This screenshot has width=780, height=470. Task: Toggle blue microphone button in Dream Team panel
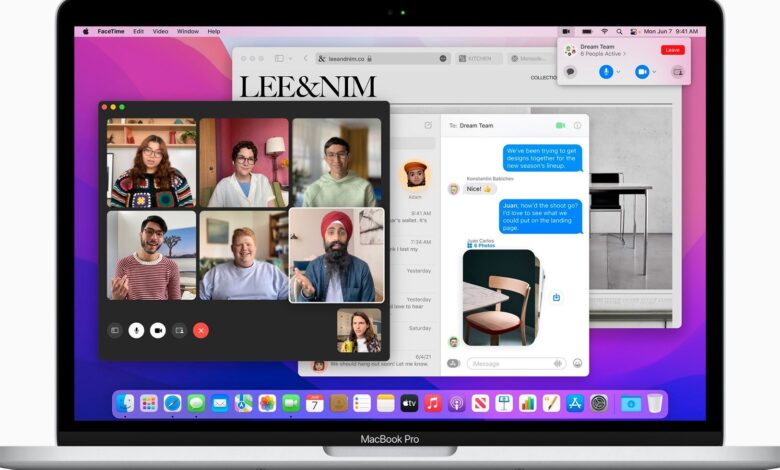[x=605, y=72]
